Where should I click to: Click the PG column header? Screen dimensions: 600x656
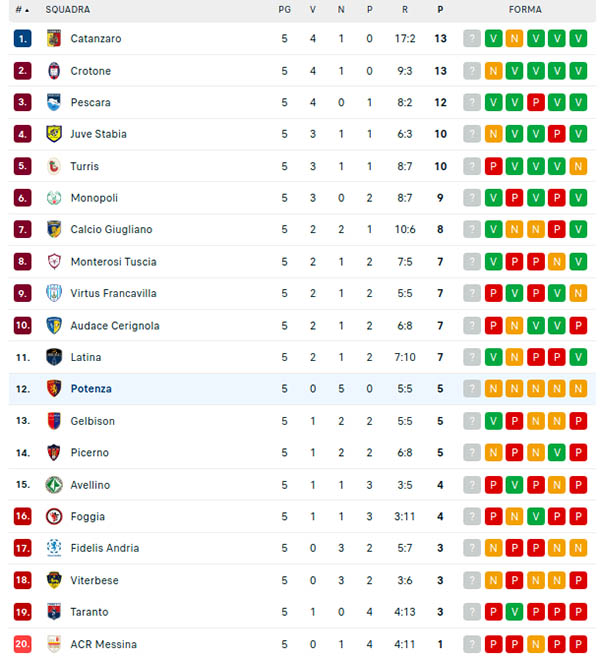284,10
